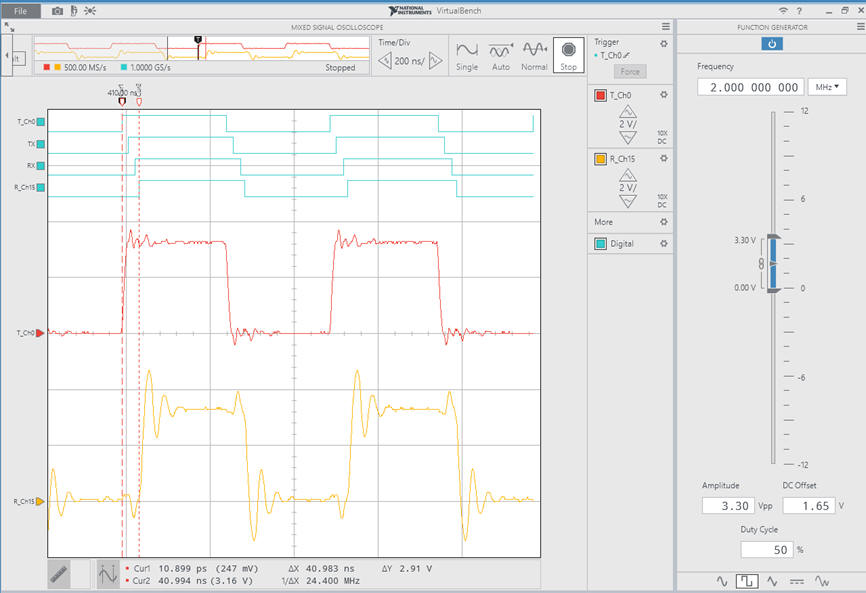Increase R_Ch15 volts per division
Screen dimensions: 866x593
tap(627, 176)
